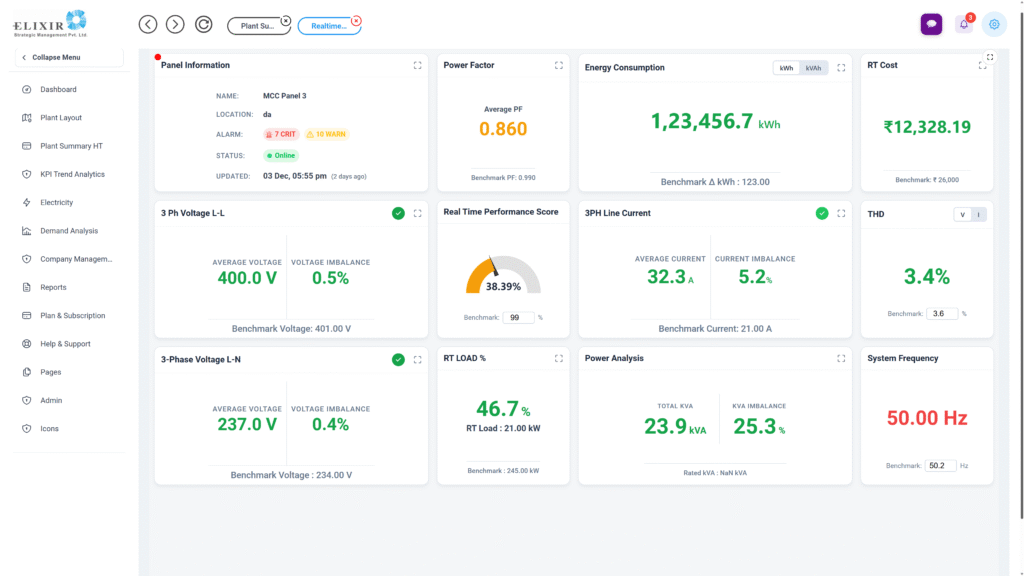Toggle THD to the I option
This screenshot has height=576, width=1024.
click(x=978, y=214)
